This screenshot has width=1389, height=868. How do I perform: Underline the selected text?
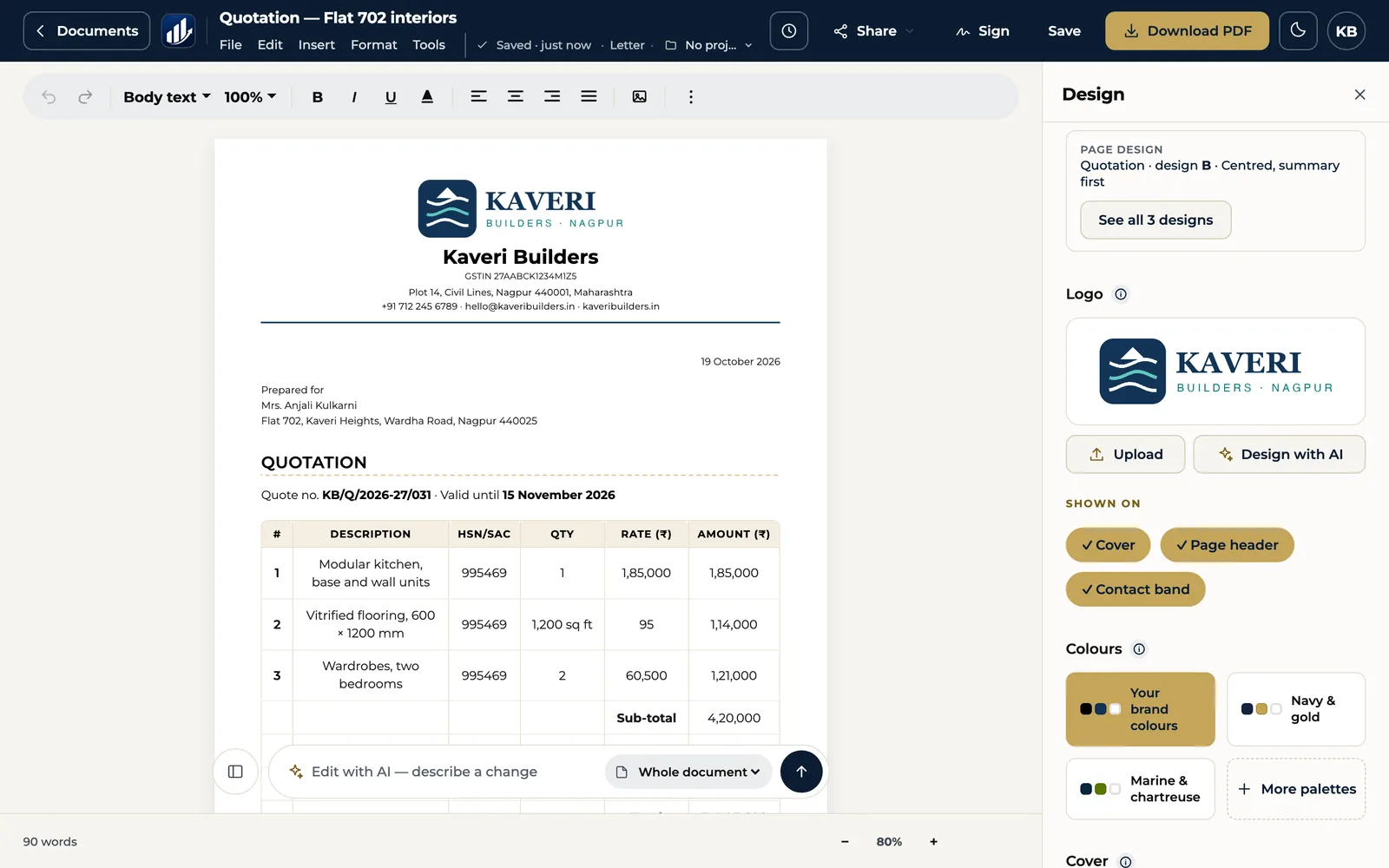391,97
